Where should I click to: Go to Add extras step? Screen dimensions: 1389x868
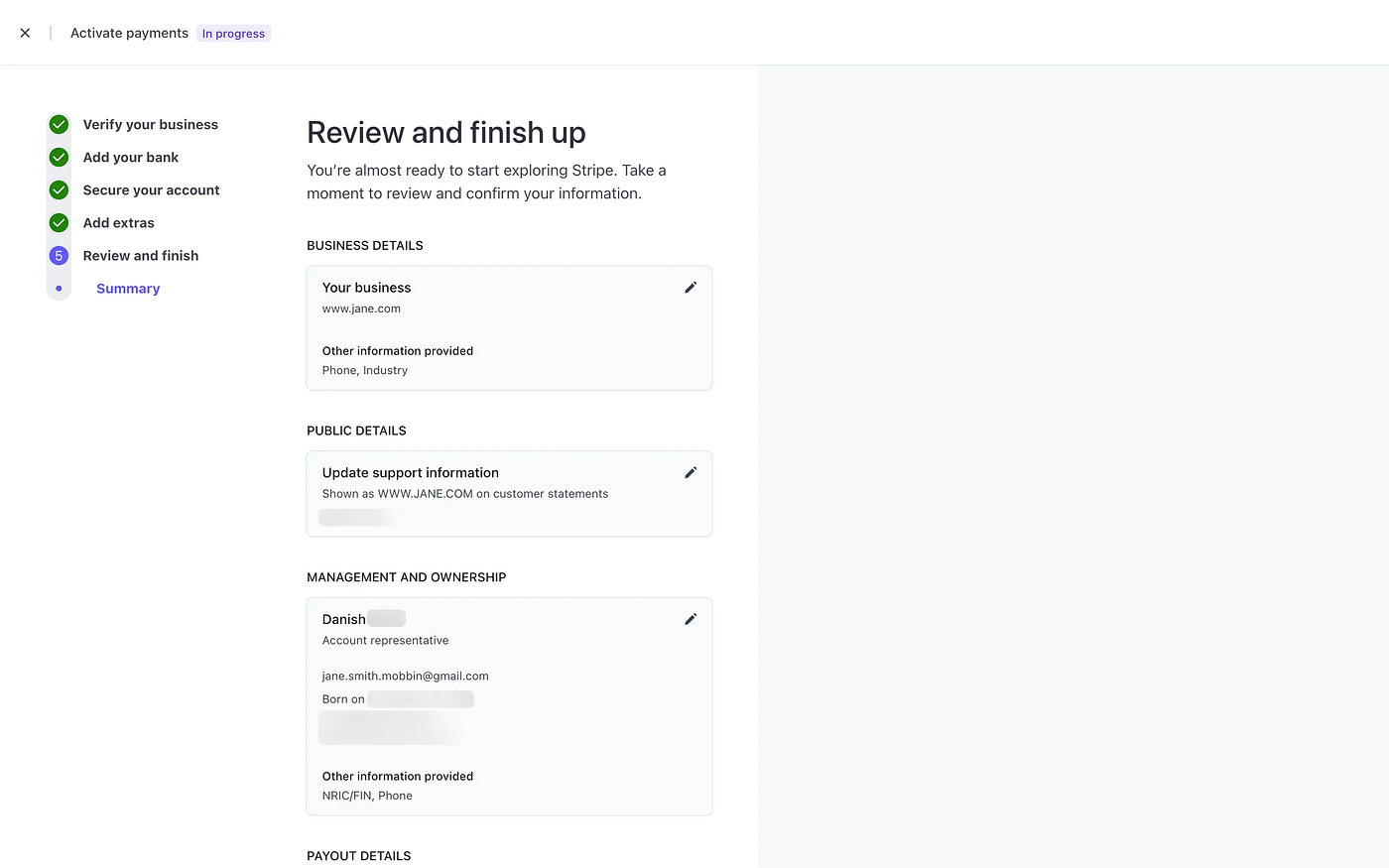[x=119, y=222]
